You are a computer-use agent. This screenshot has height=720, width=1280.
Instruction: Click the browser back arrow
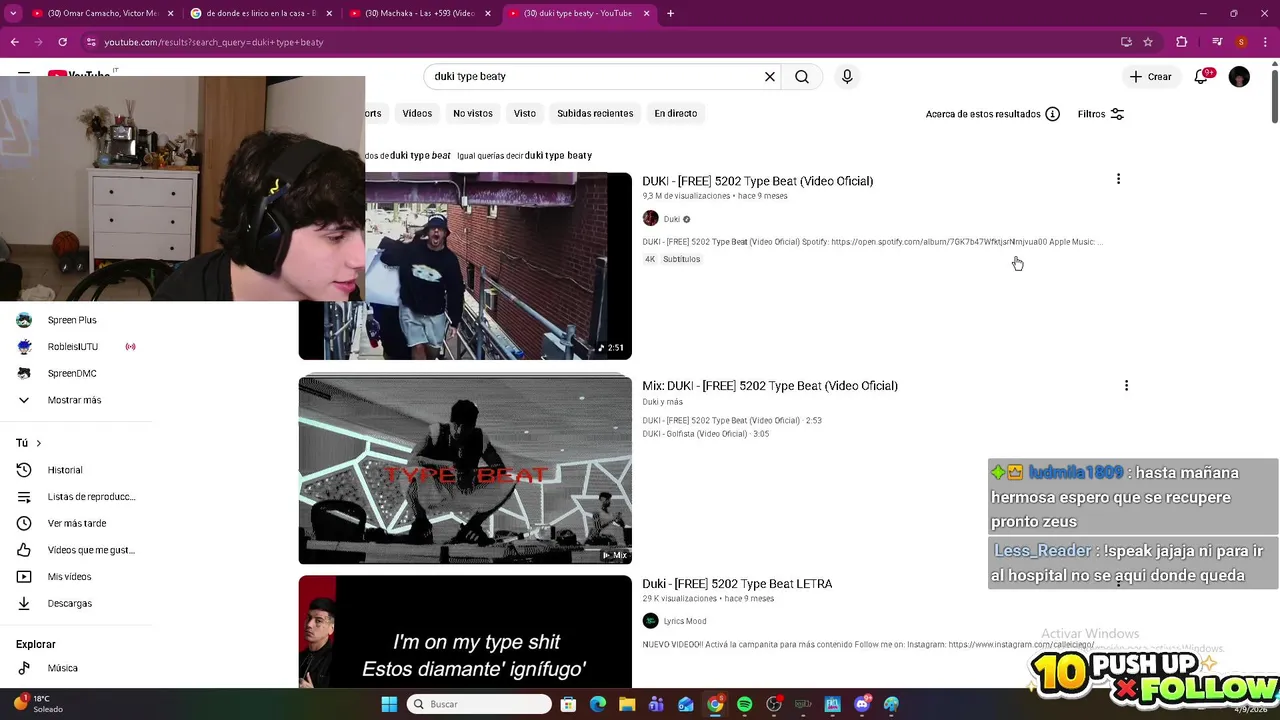14,42
